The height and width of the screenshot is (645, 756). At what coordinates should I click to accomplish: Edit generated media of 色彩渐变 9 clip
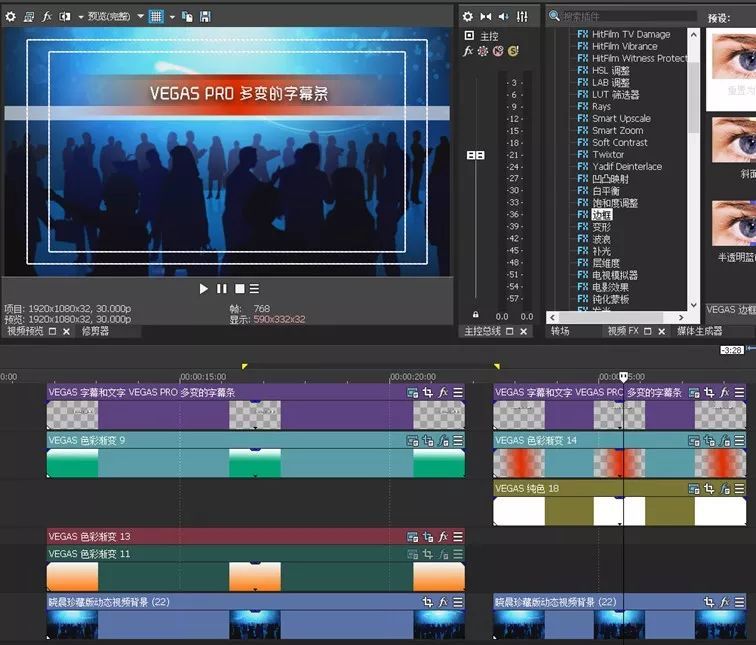(412, 441)
